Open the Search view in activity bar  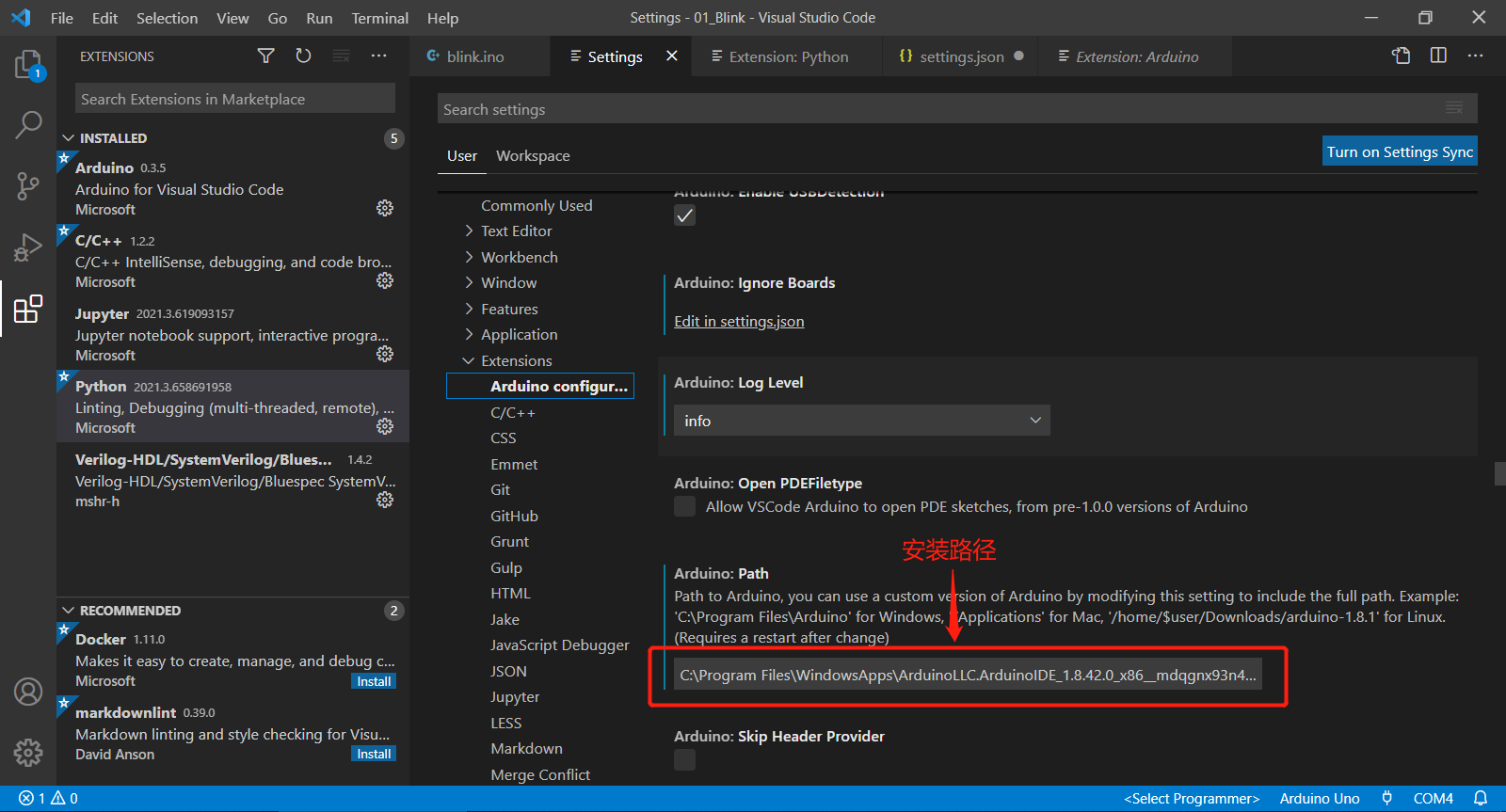point(28,124)
